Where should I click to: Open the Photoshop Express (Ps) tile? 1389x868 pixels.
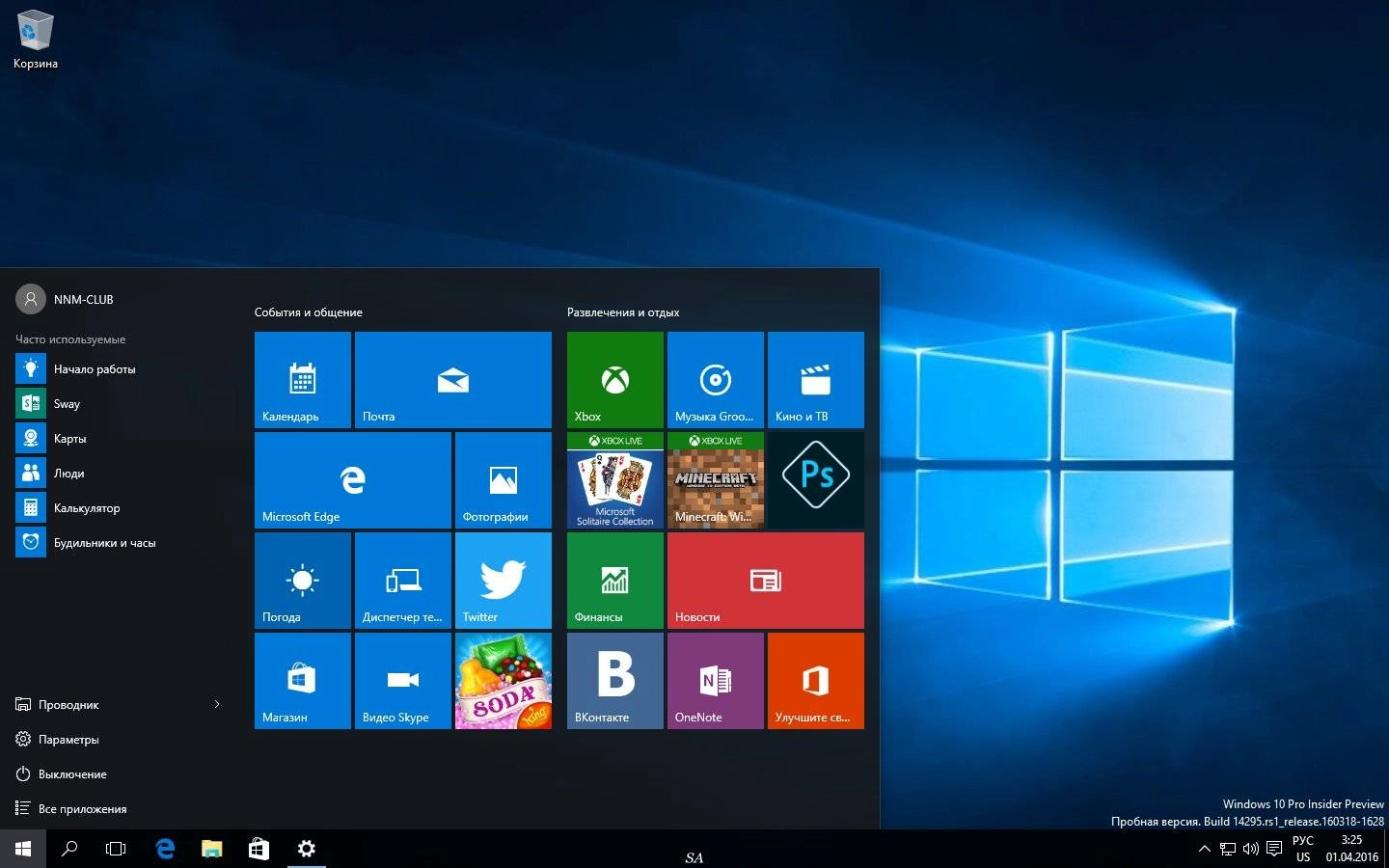pyautogui.click(x=816, y=480)
